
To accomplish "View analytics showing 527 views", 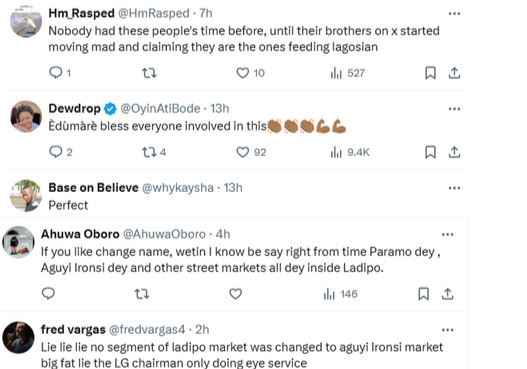I will (348, 73).
